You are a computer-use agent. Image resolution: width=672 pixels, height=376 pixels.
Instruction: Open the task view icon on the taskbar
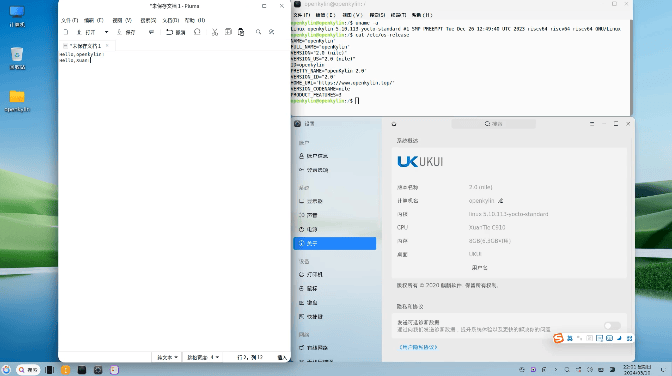(x=49, y=370)
